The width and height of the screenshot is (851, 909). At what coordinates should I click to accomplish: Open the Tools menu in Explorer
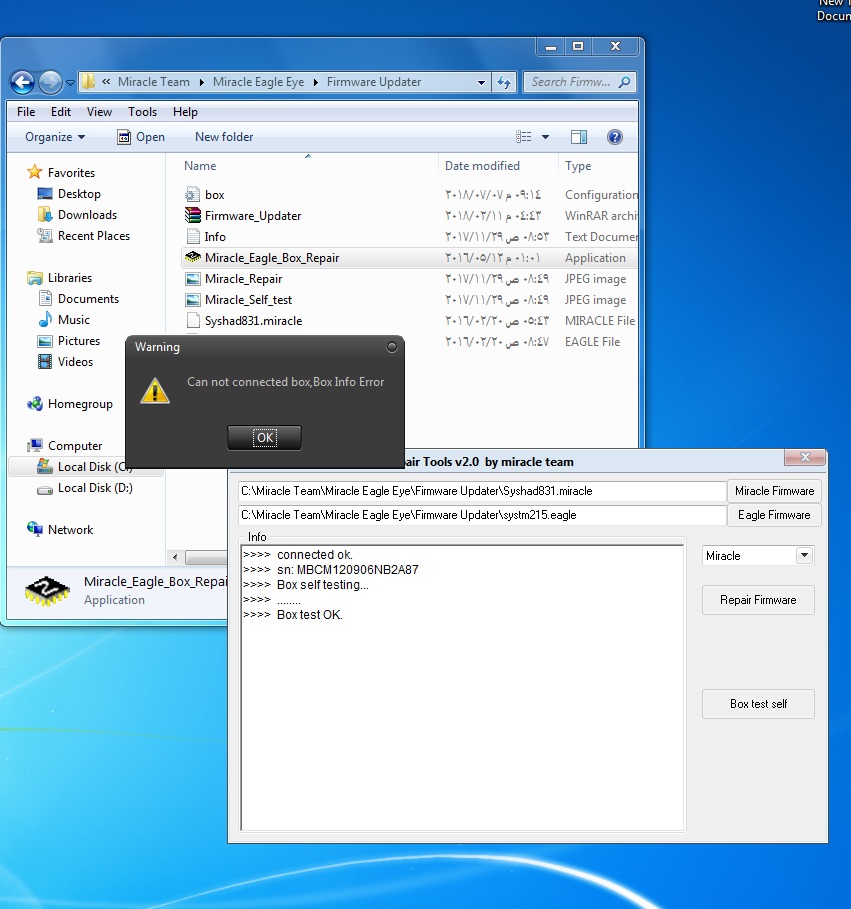(143, 112)
